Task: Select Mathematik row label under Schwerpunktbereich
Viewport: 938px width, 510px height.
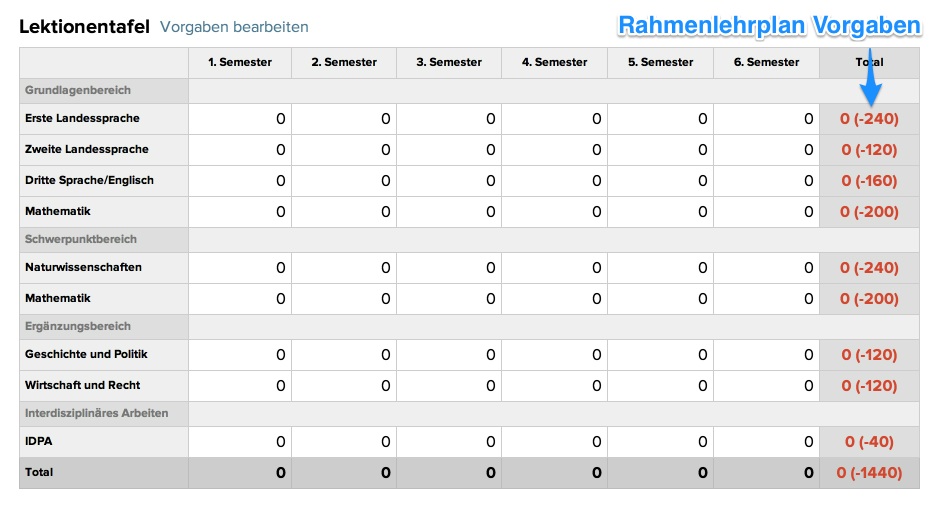Action: (57, 298)
